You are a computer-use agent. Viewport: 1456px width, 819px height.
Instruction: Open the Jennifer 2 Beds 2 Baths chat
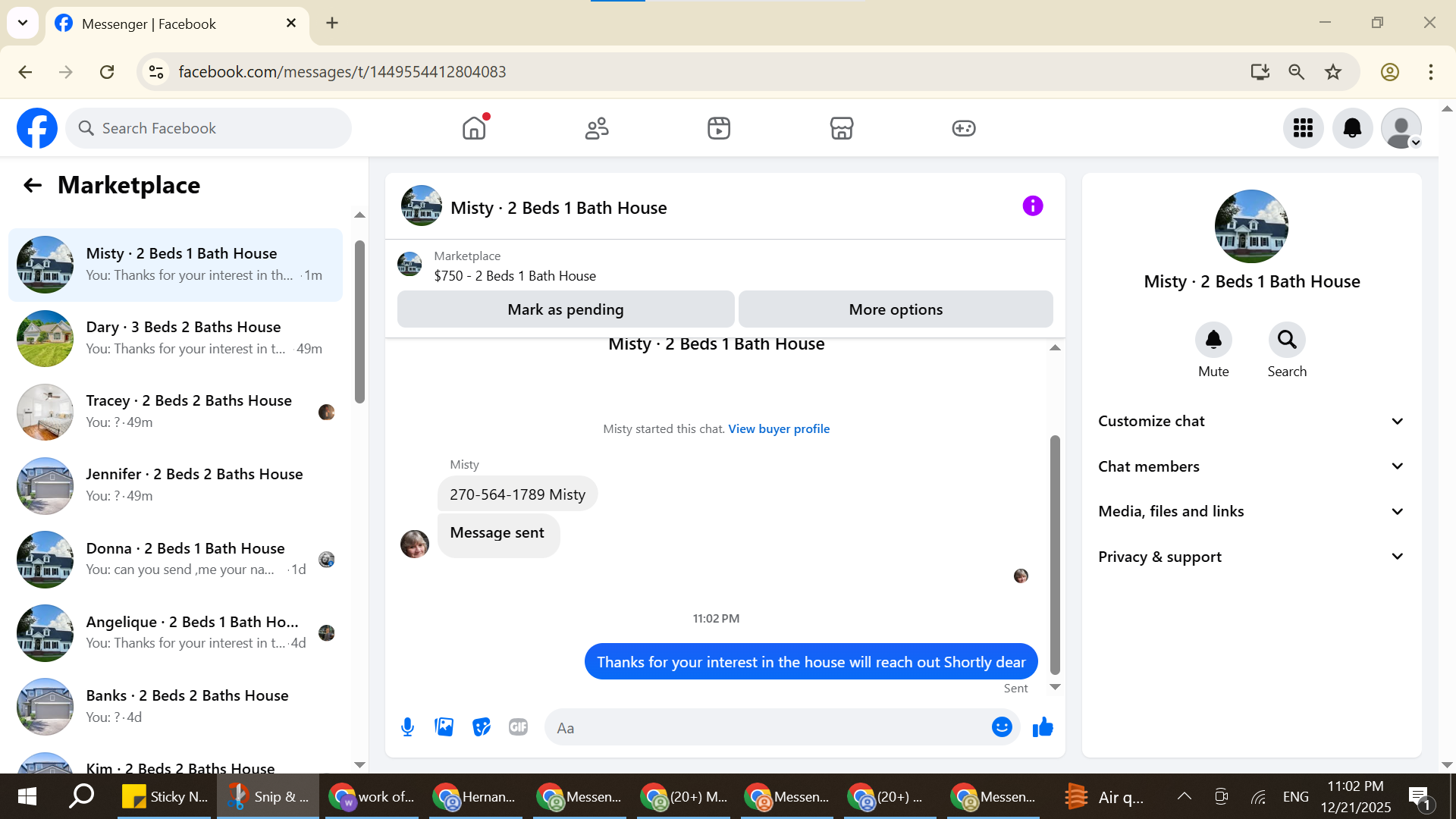coord(175,485)
